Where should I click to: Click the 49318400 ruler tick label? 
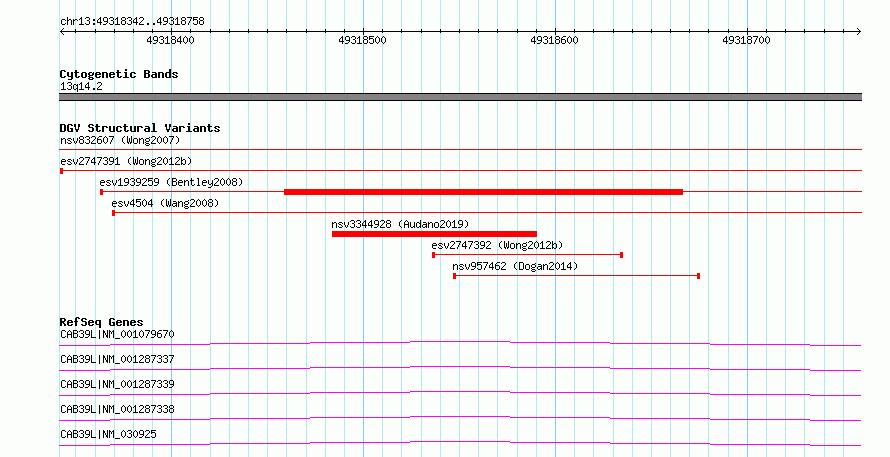point(170,40)
